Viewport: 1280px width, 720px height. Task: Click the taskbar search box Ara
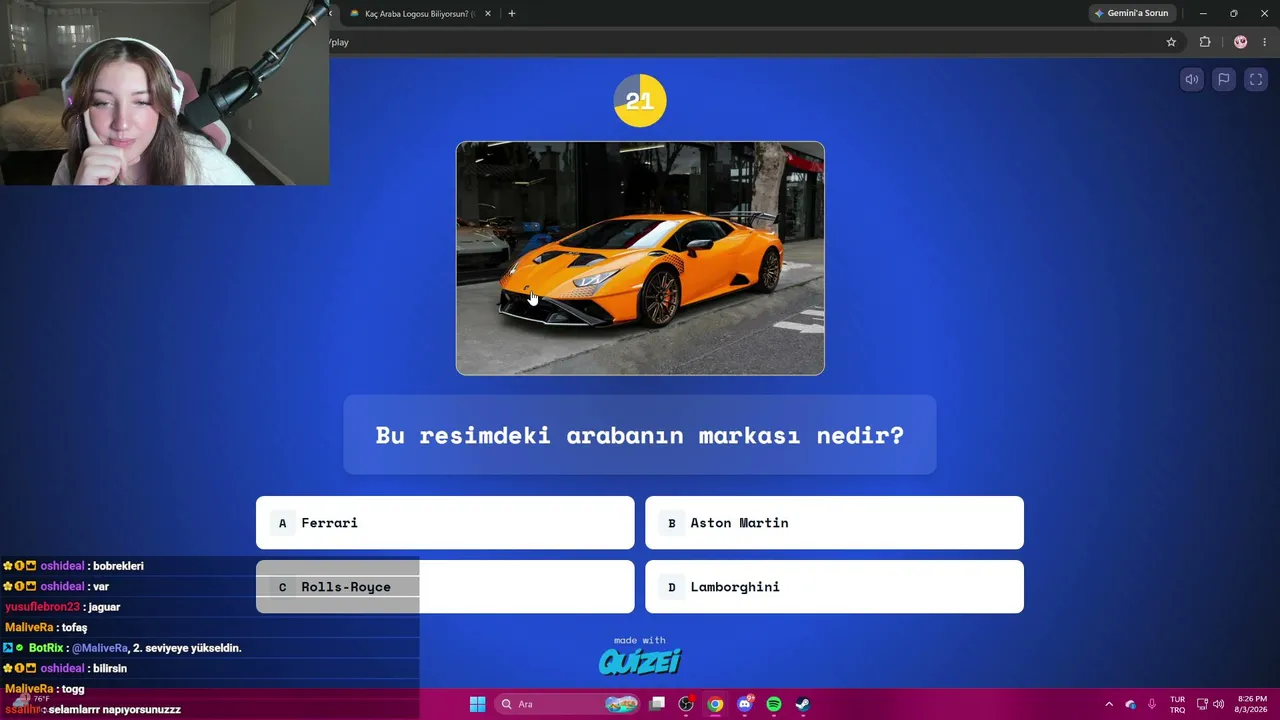pos(568,704)
